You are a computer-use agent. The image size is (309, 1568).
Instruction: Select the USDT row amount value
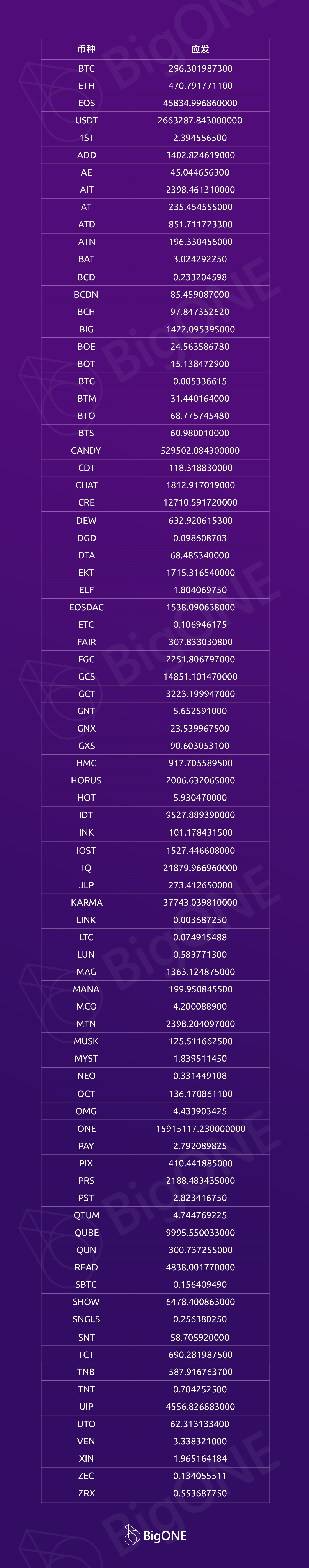pyautogui.click(x=200, y=121)
